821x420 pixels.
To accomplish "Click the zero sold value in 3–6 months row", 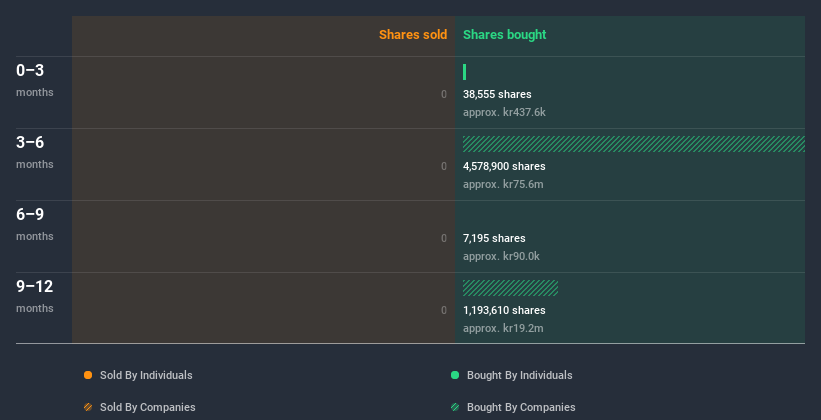I will [444, 167].
